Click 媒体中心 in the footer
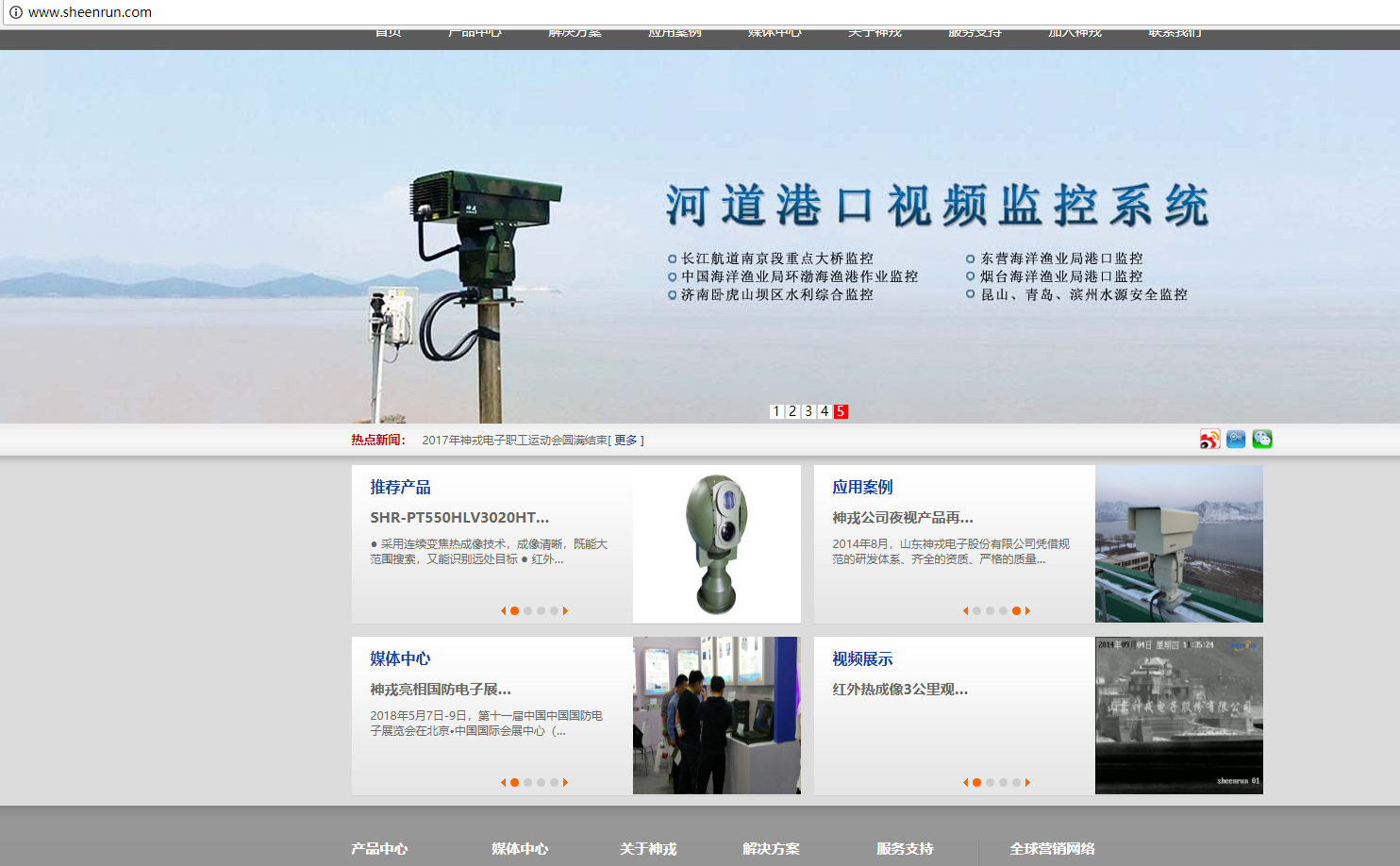Screen dimensions: 1400x866 coord(520,849)
